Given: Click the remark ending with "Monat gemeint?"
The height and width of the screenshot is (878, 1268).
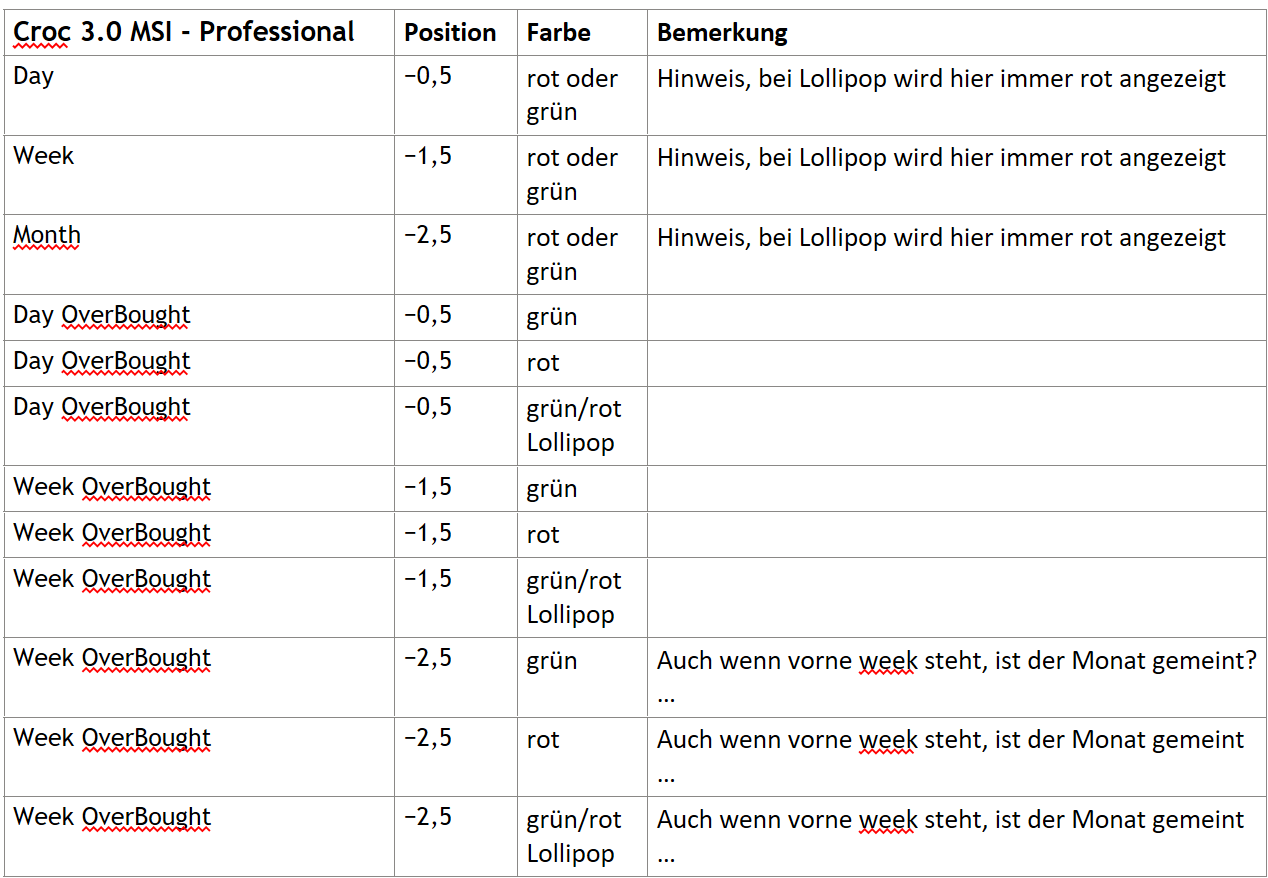Looking at the screenshot, I should 955,661.
